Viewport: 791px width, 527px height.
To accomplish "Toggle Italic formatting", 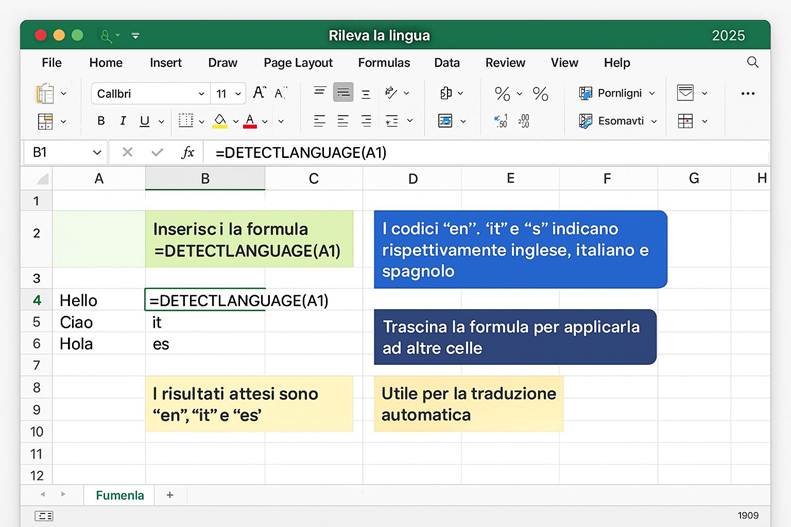I will pyautogui.click(x=123, y=121).
